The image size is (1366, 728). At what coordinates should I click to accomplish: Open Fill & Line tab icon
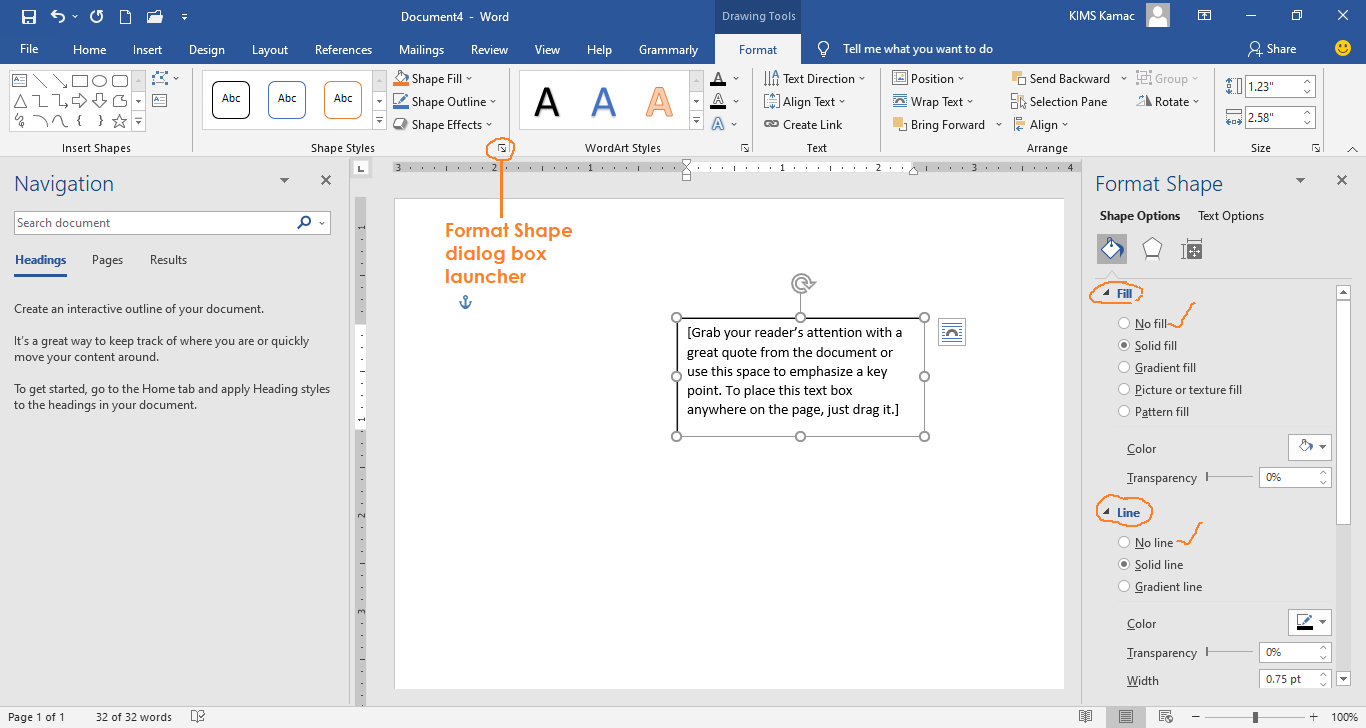click(1112, 249)
